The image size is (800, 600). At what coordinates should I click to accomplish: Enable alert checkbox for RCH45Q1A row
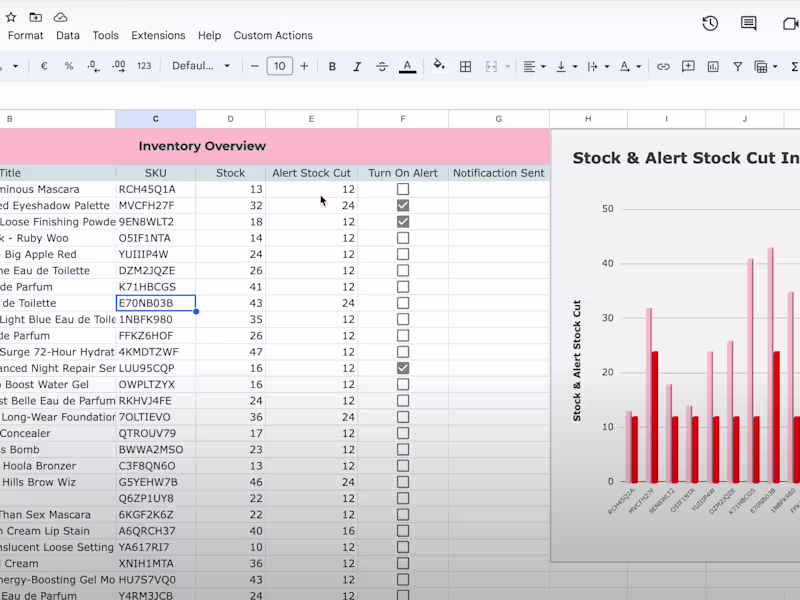point(403,189)
